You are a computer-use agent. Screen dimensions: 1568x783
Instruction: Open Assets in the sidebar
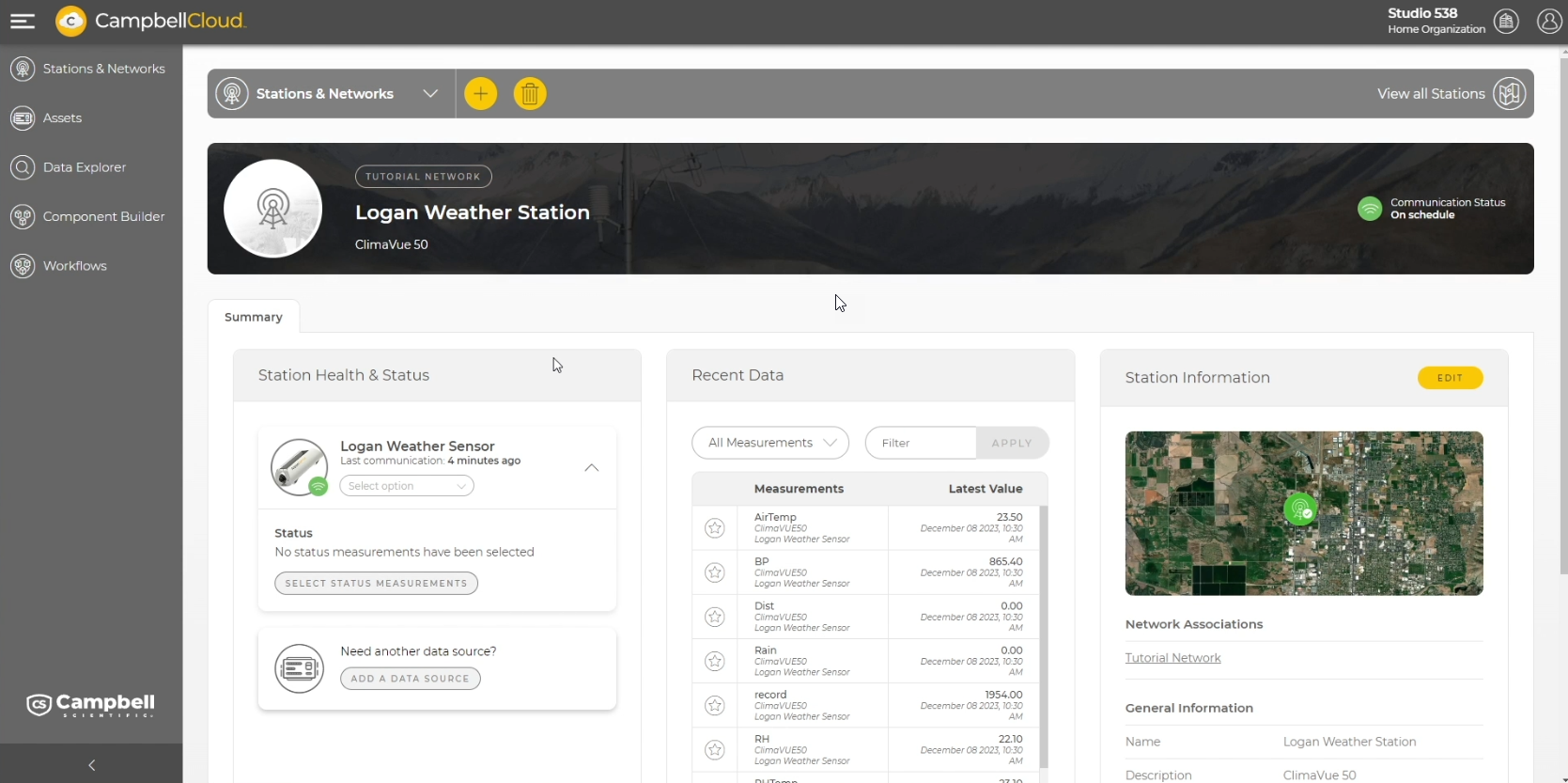(x=62, y=118)
